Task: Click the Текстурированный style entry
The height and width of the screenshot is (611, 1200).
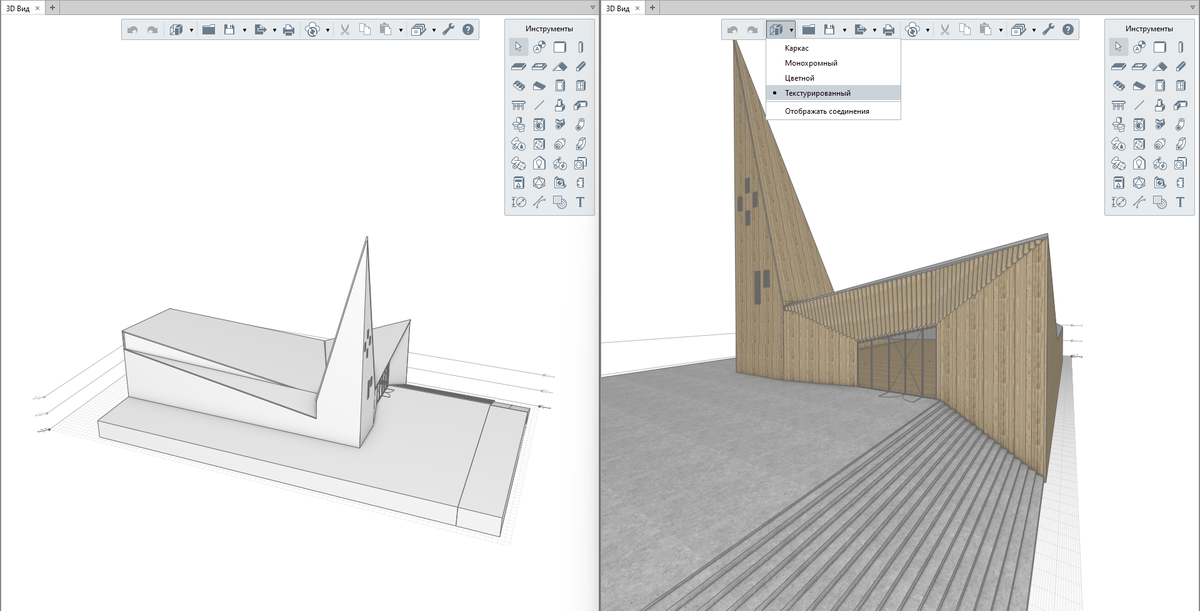Action: (818, 93)
